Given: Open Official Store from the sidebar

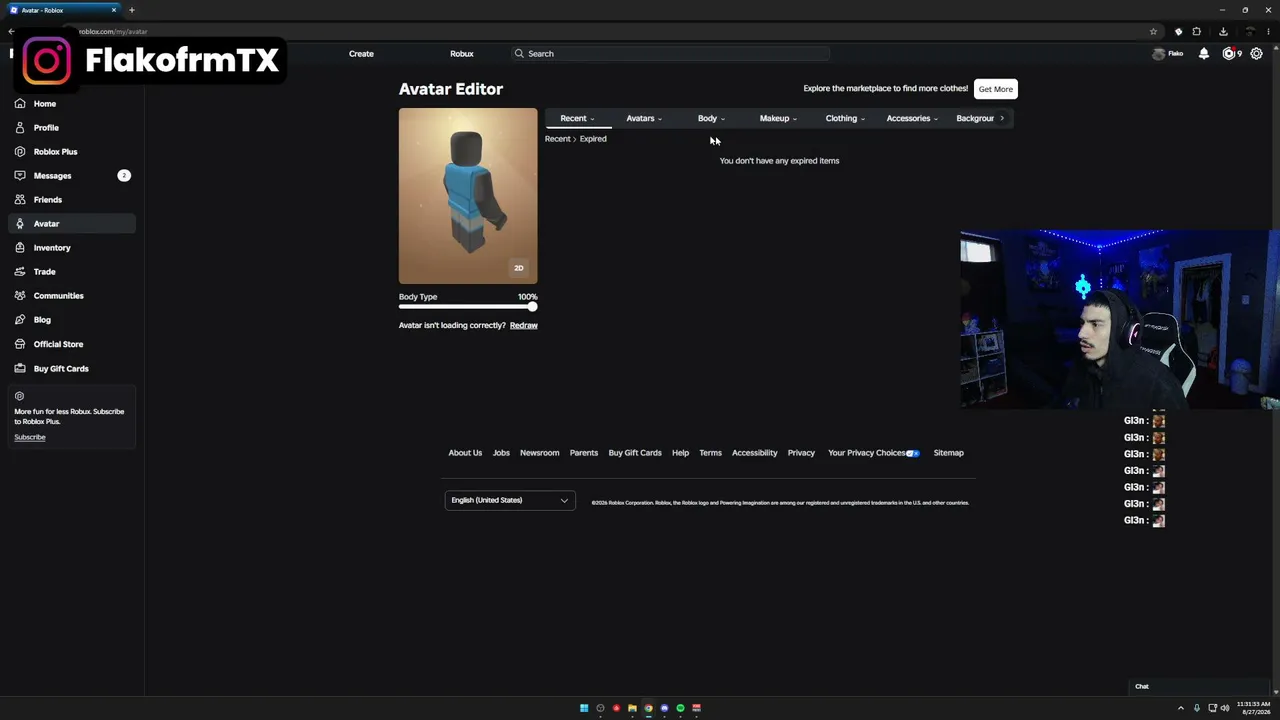Looking at the screenshot, I should point(70,344).
